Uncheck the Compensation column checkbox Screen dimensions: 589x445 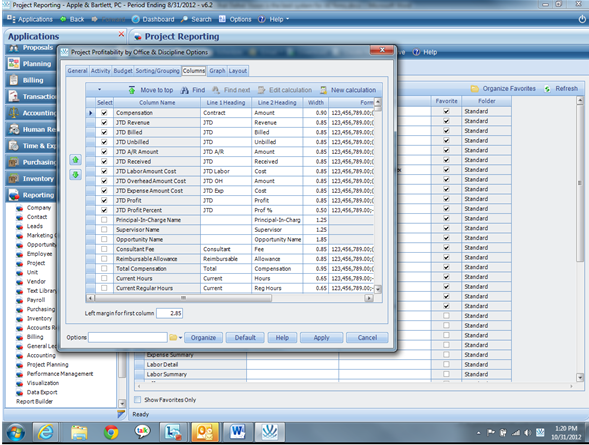click(x=104, y=113)
